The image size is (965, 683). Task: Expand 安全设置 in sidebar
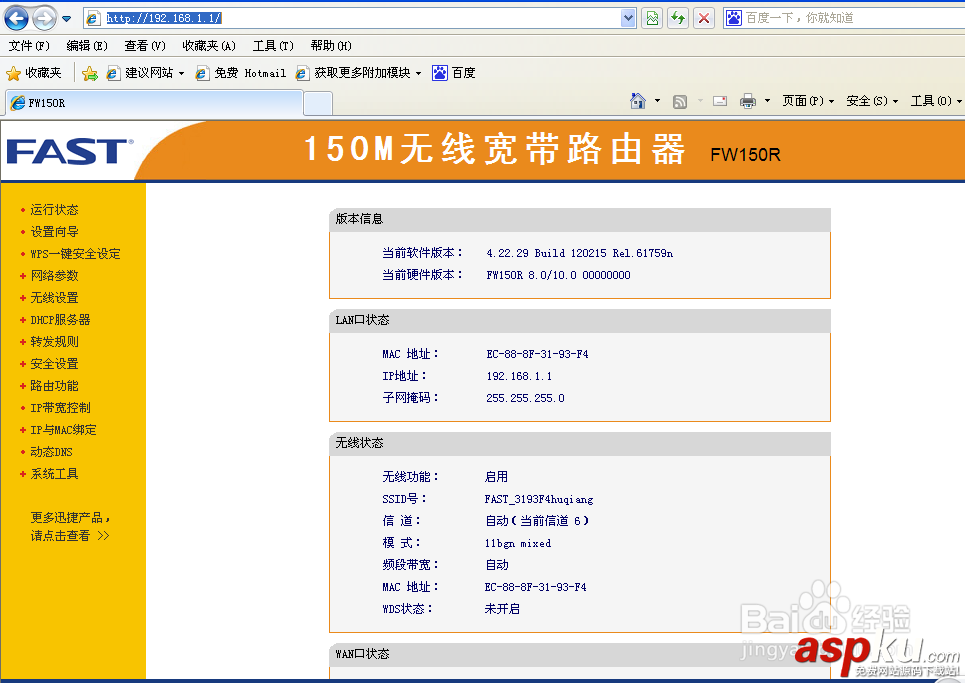pyautogui.click(x=54, y=364)
